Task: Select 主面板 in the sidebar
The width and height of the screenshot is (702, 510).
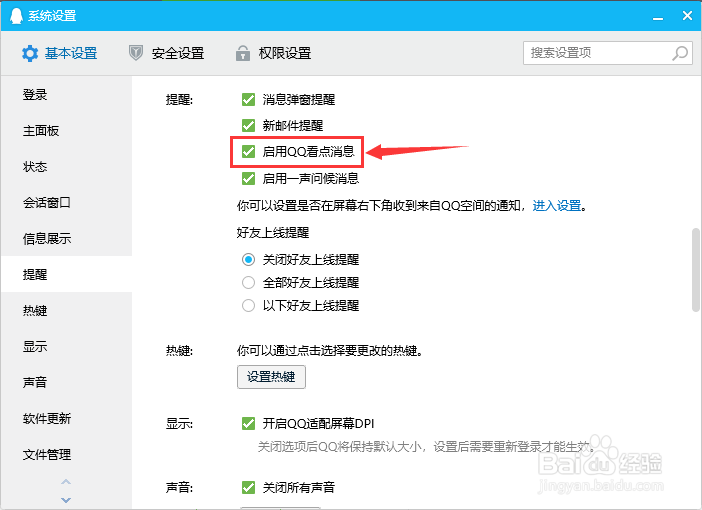Action: pyautogui.click(x=66, y=131)
